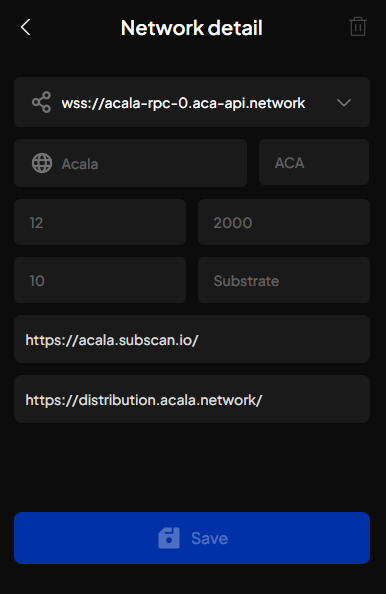
Task: Click the floppy disk icon on Save
Action: point(169,538)
